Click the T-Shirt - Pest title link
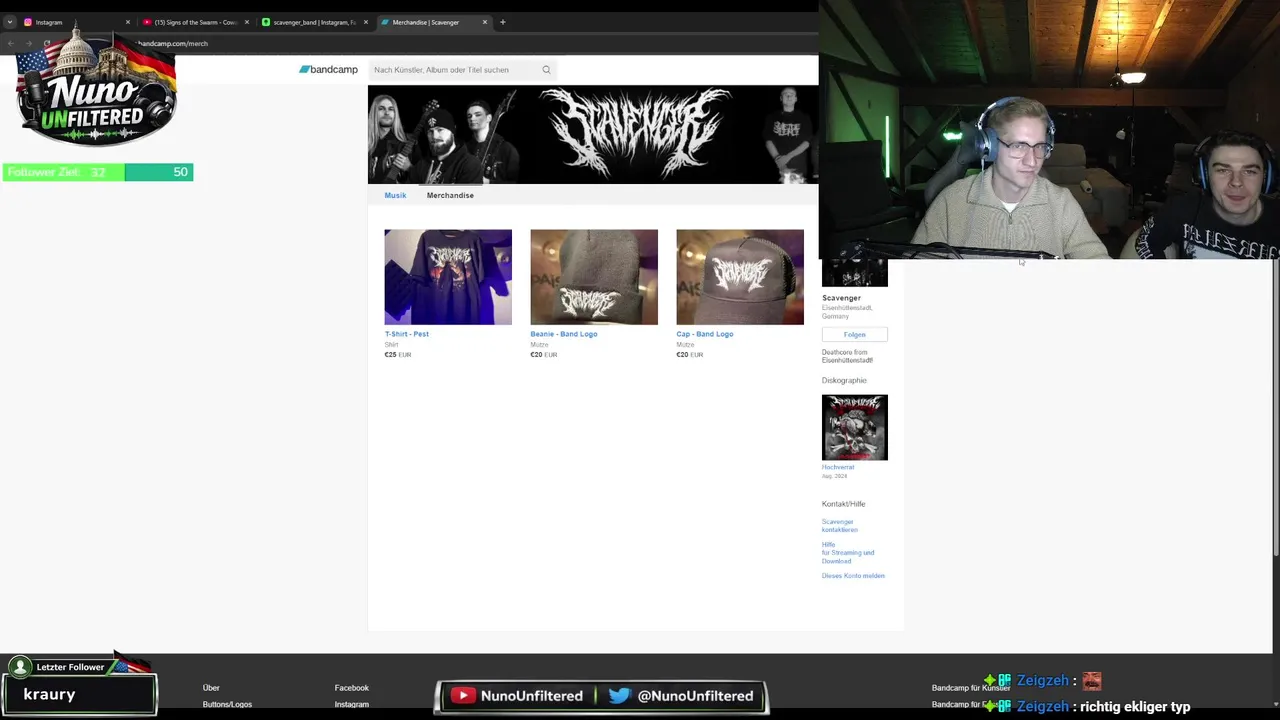 [407, 334]
